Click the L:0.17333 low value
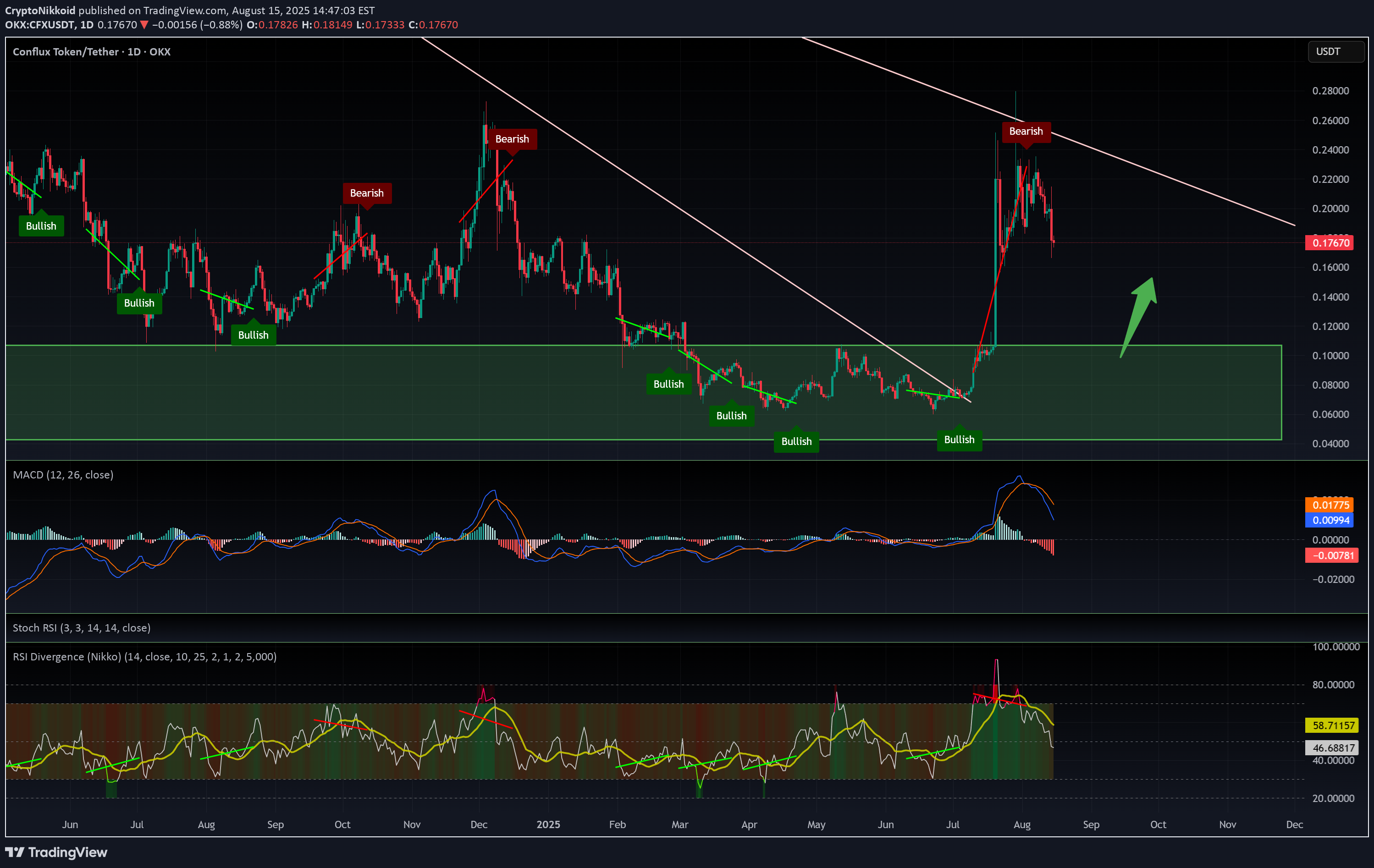The width and height of the screenshot is (1374, 868). tap(380, 25)
